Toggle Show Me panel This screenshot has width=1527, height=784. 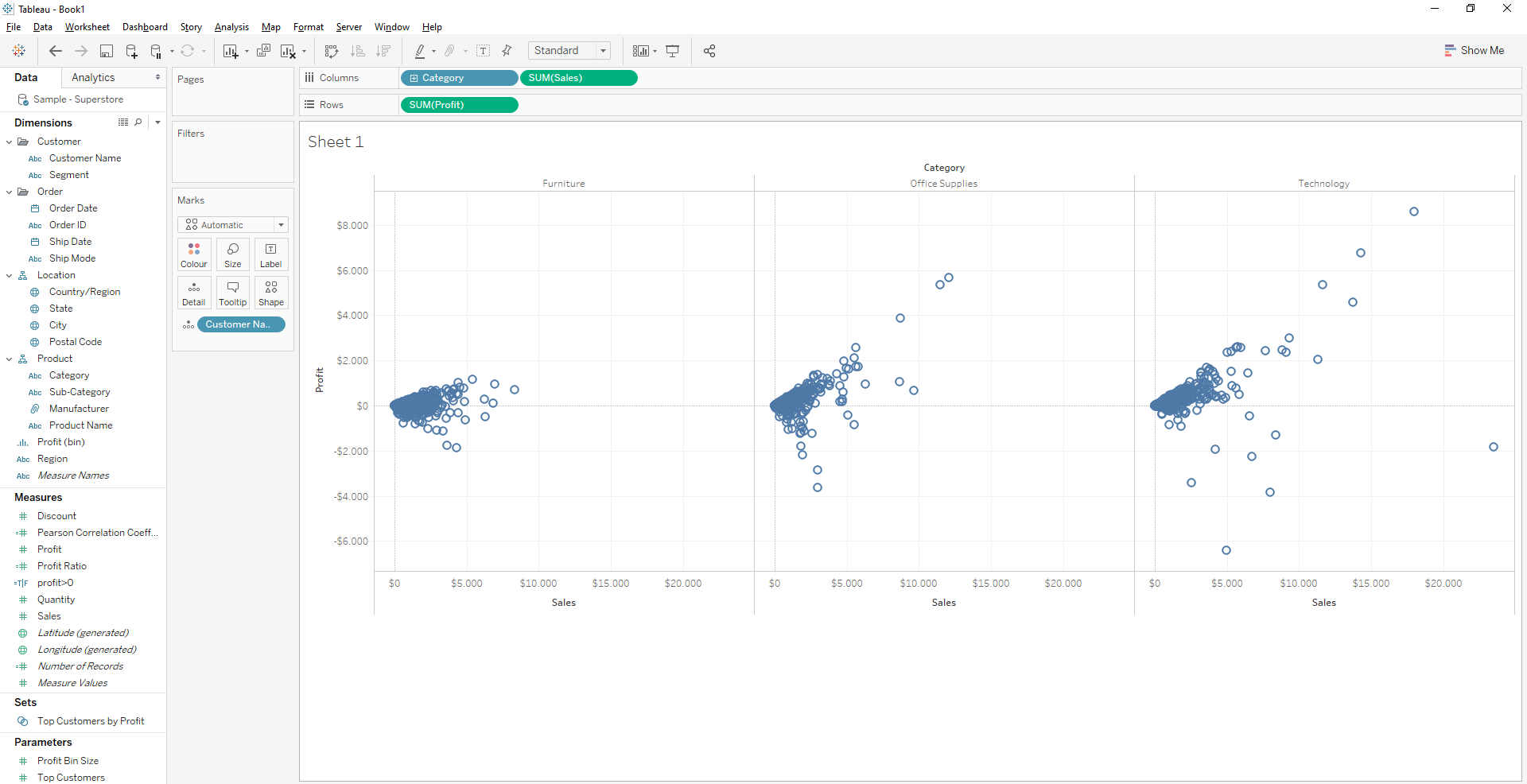(1475, 50)
